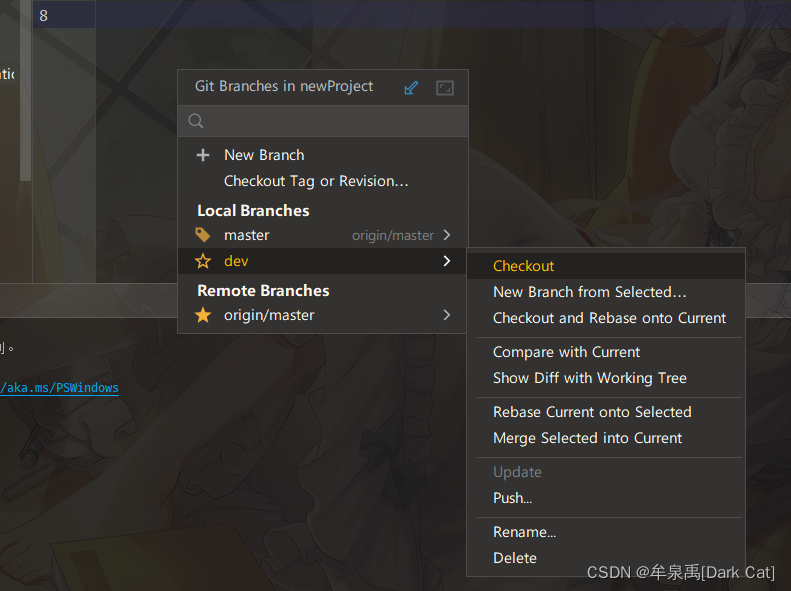Select the dev local branch row
The width and height of the screenshot is (791, 591).
click(323, 261)
